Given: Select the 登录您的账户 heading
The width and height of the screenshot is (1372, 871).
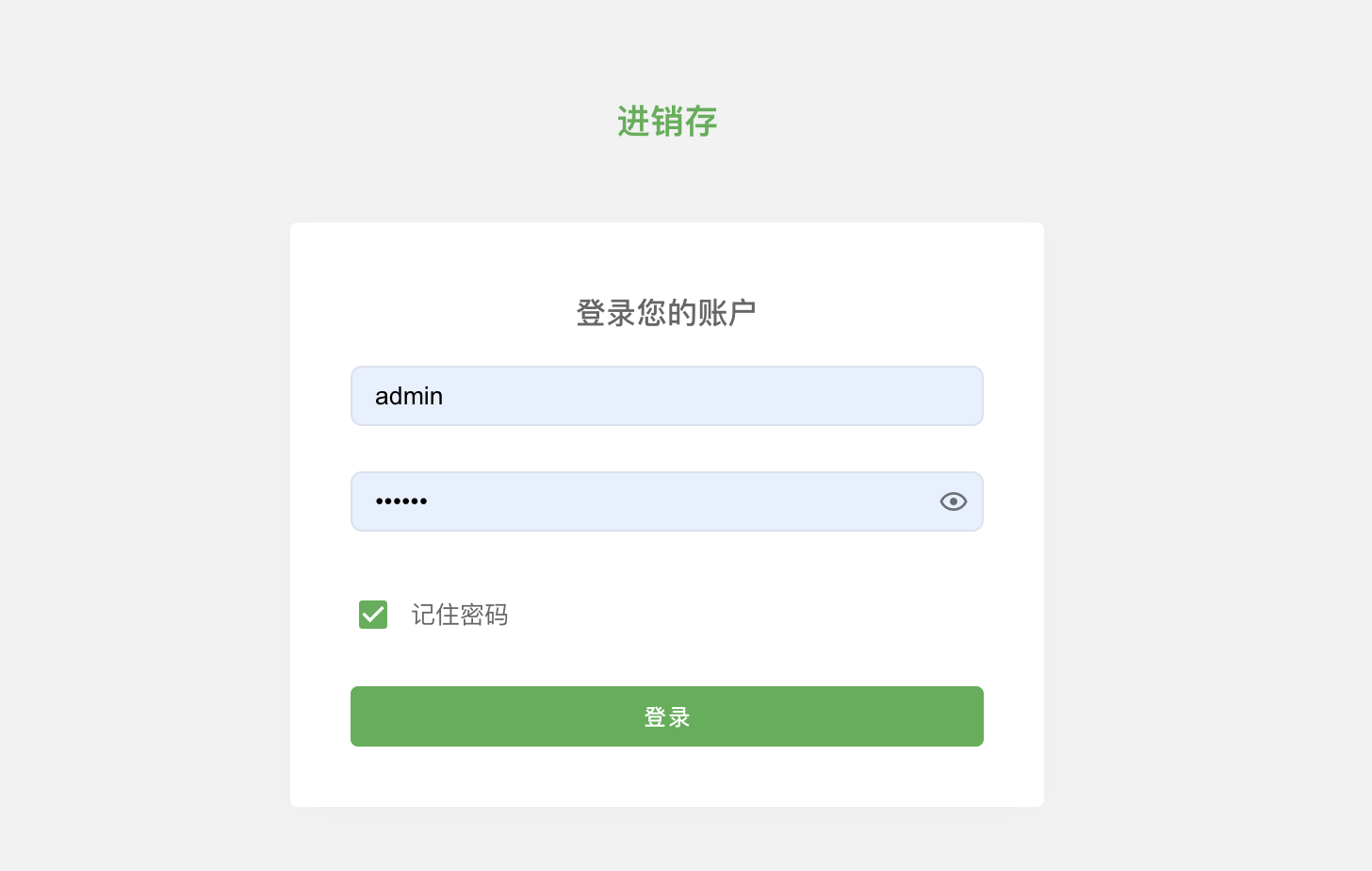Looking at the screenshot, I should (x=666, y=312).
